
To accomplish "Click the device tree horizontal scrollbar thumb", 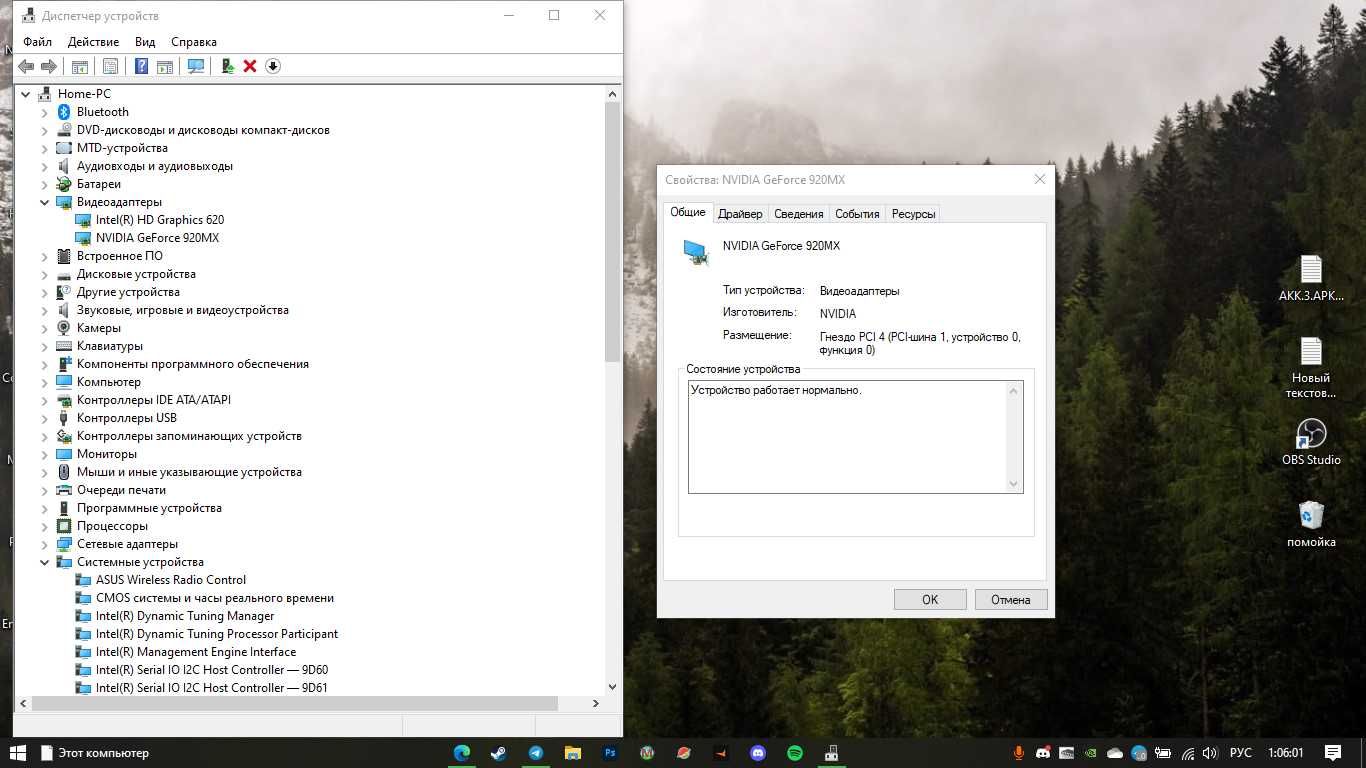I will click(x=294, y=703).
